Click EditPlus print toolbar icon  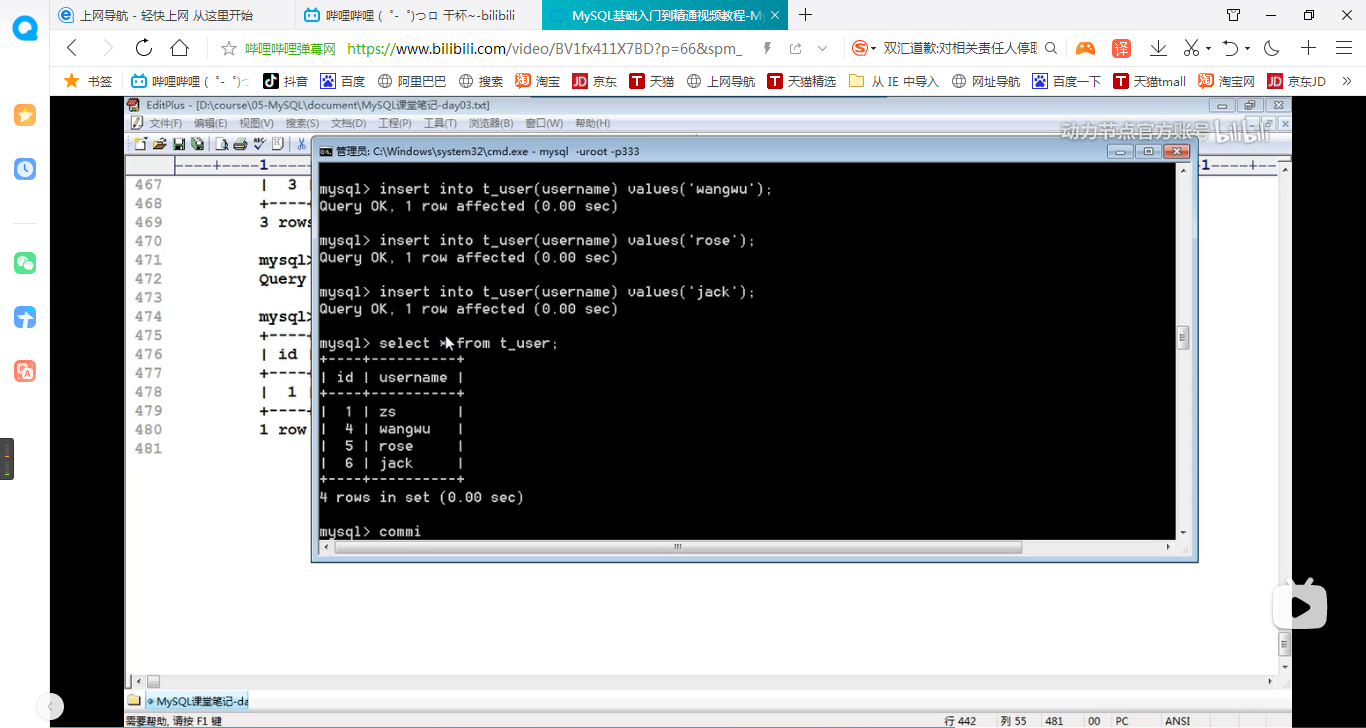pos(240,144)
